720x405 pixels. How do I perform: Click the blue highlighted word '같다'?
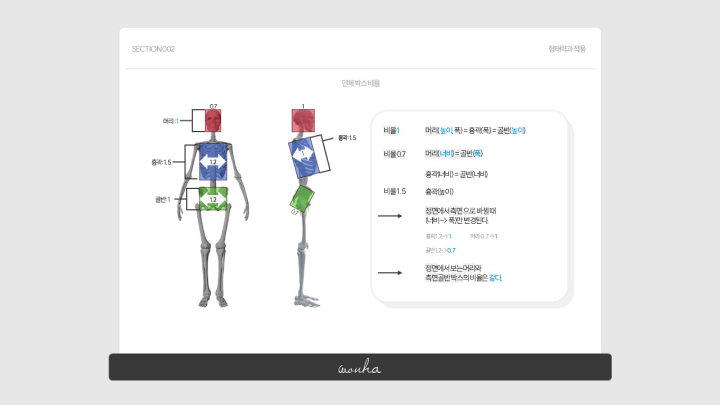(x=495, y=278)
